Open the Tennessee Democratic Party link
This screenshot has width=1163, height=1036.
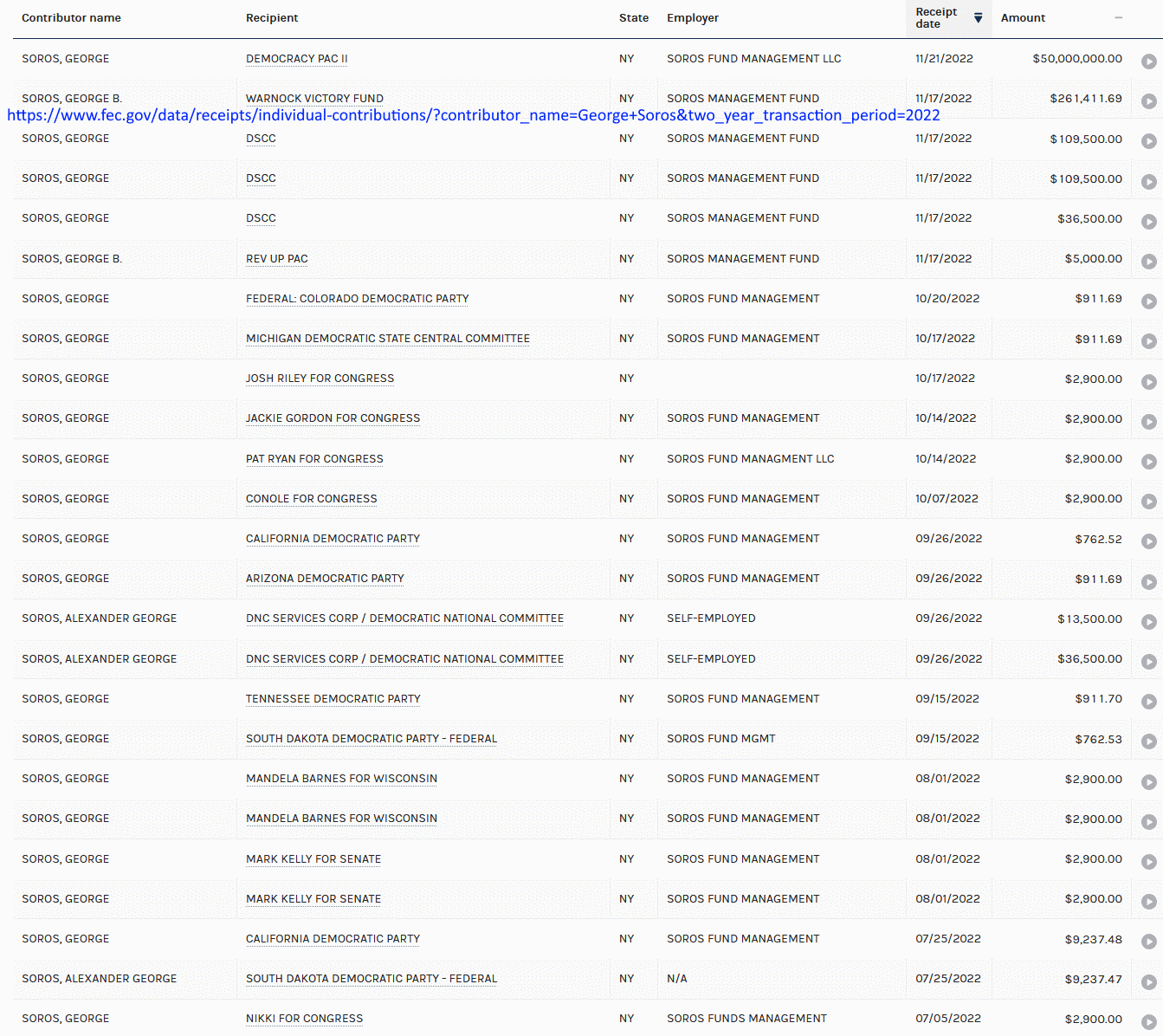[x=333, y=699]
